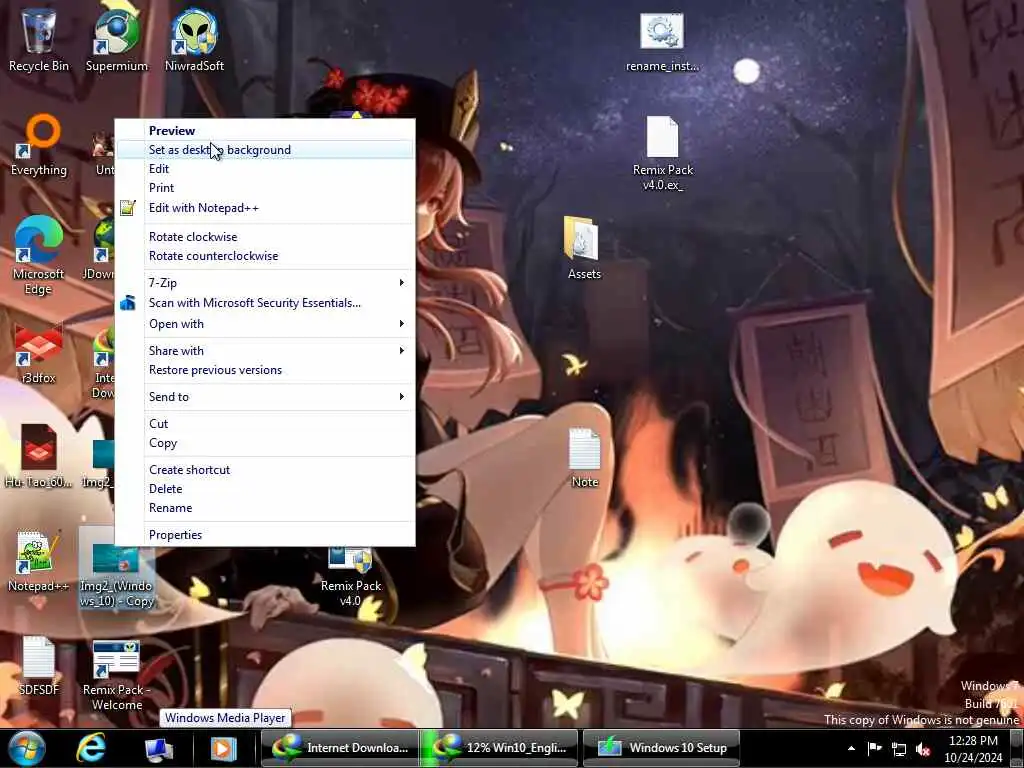Screen dimensions: 1024x768
Task: Open Properties from the context menu
Action: (265, 534)
